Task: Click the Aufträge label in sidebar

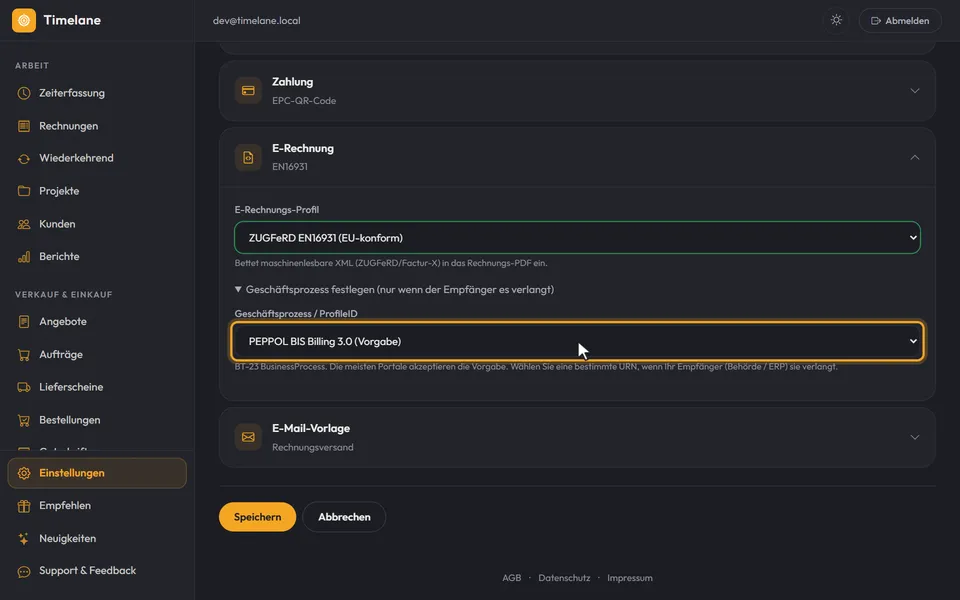Action: (x=61, y=354)
